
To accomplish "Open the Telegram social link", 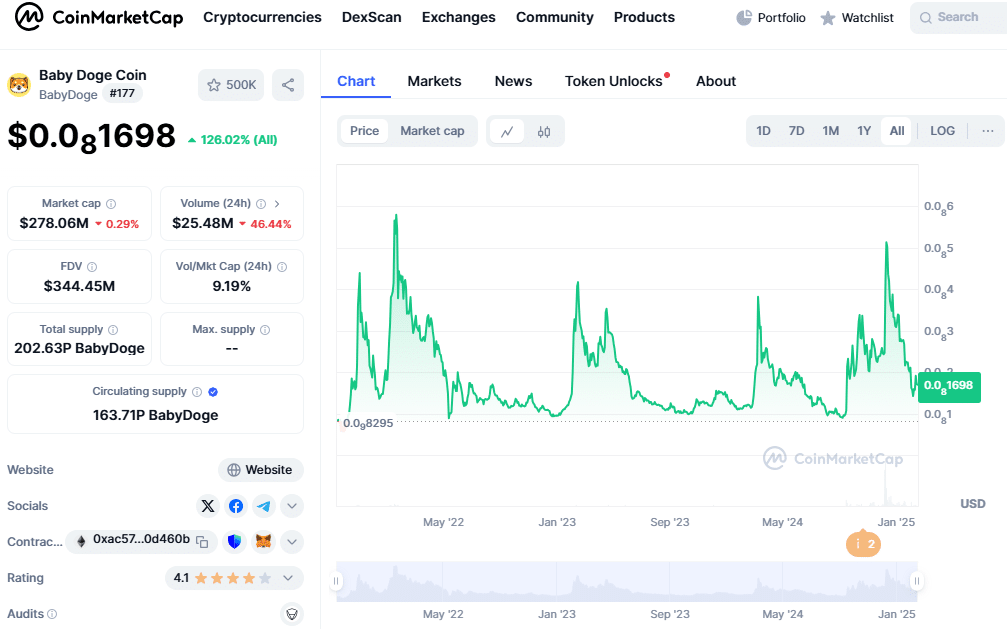I will coord(264,506).
